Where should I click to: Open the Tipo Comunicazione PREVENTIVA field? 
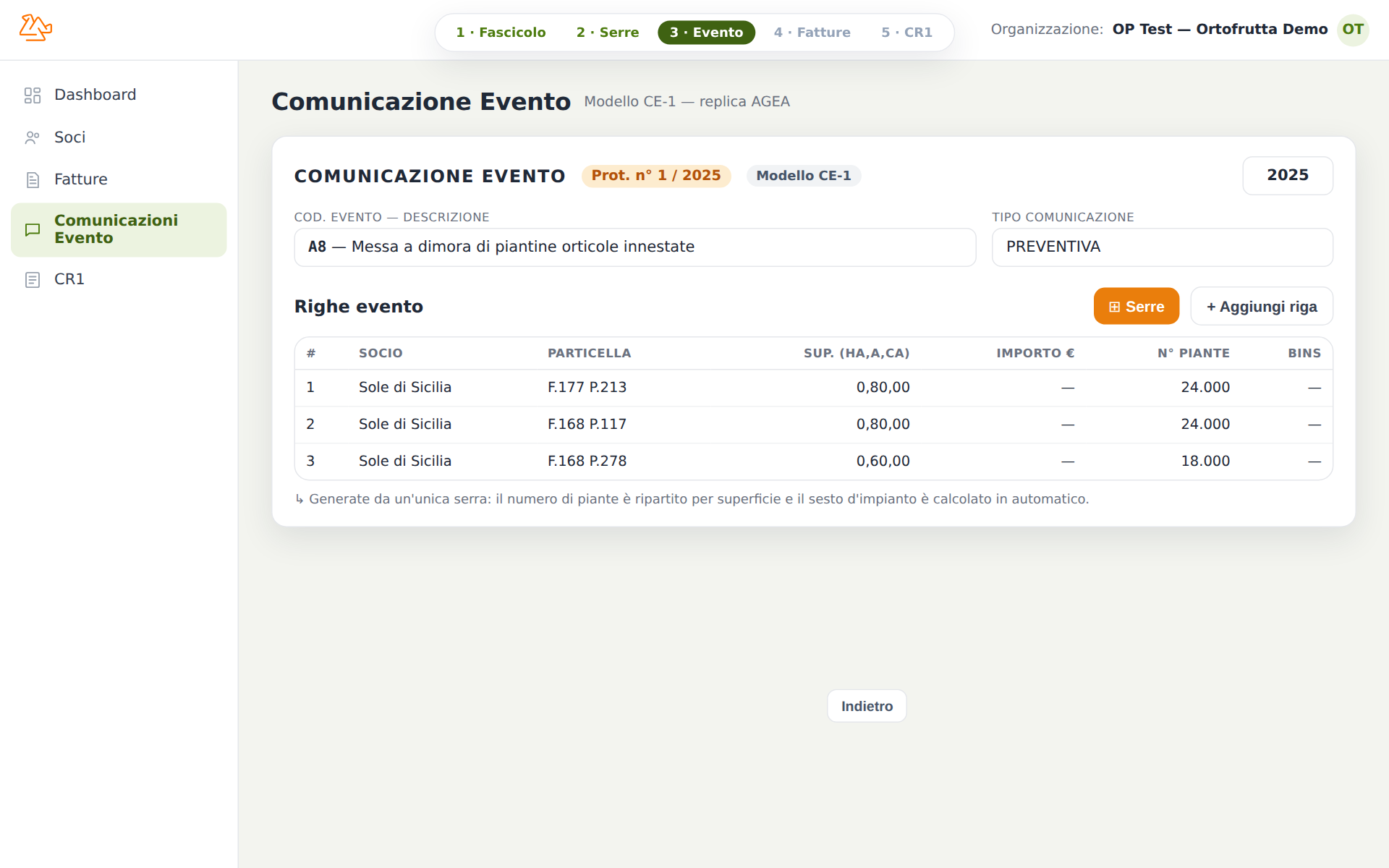click(1162, 247)
